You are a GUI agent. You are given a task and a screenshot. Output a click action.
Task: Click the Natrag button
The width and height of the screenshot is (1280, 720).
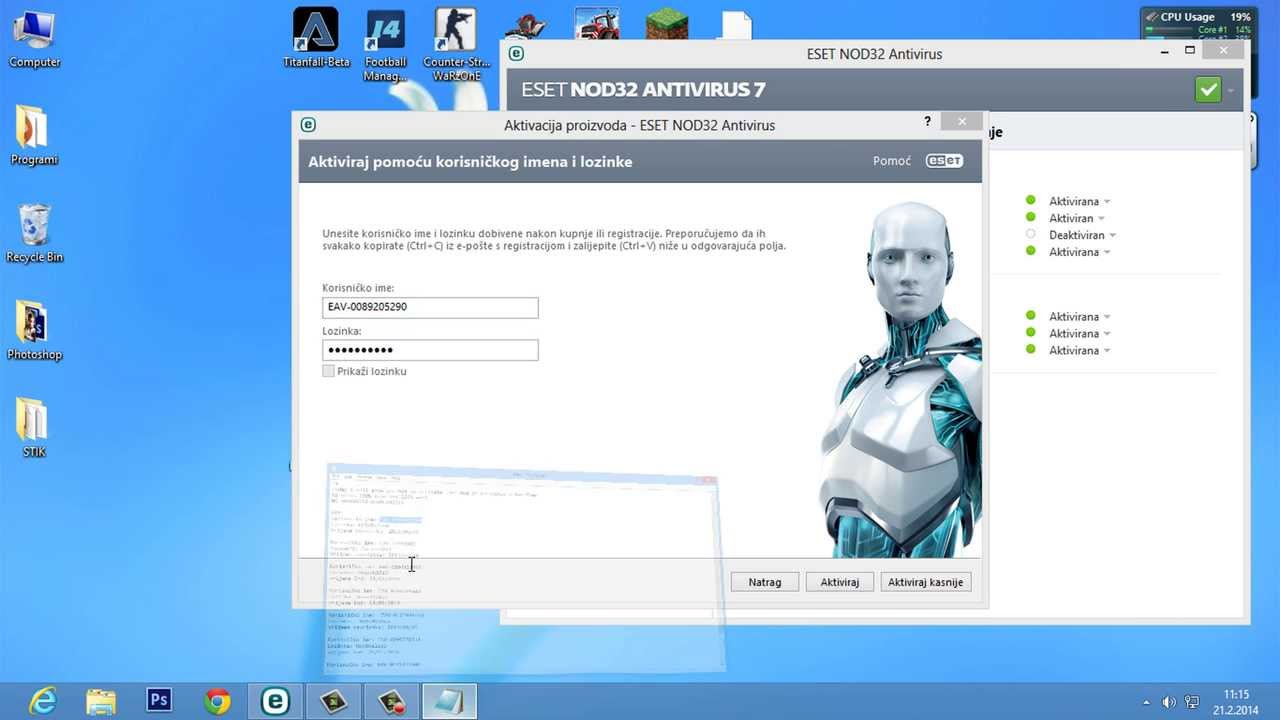765,582
